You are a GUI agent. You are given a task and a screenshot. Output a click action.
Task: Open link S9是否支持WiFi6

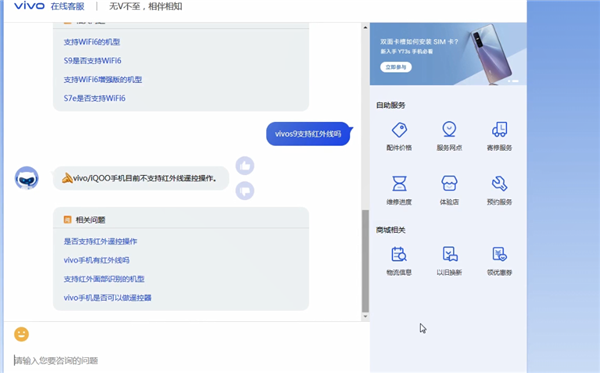point(92,61)
